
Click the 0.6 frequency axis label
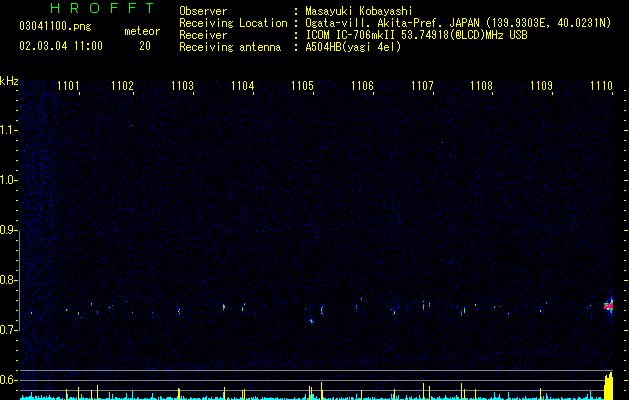tap(8, 380)
